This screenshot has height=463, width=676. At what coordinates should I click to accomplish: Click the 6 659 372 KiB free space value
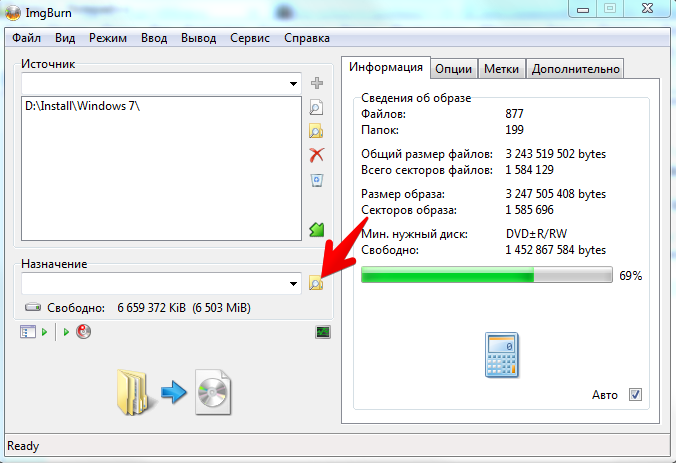(151, 308)
